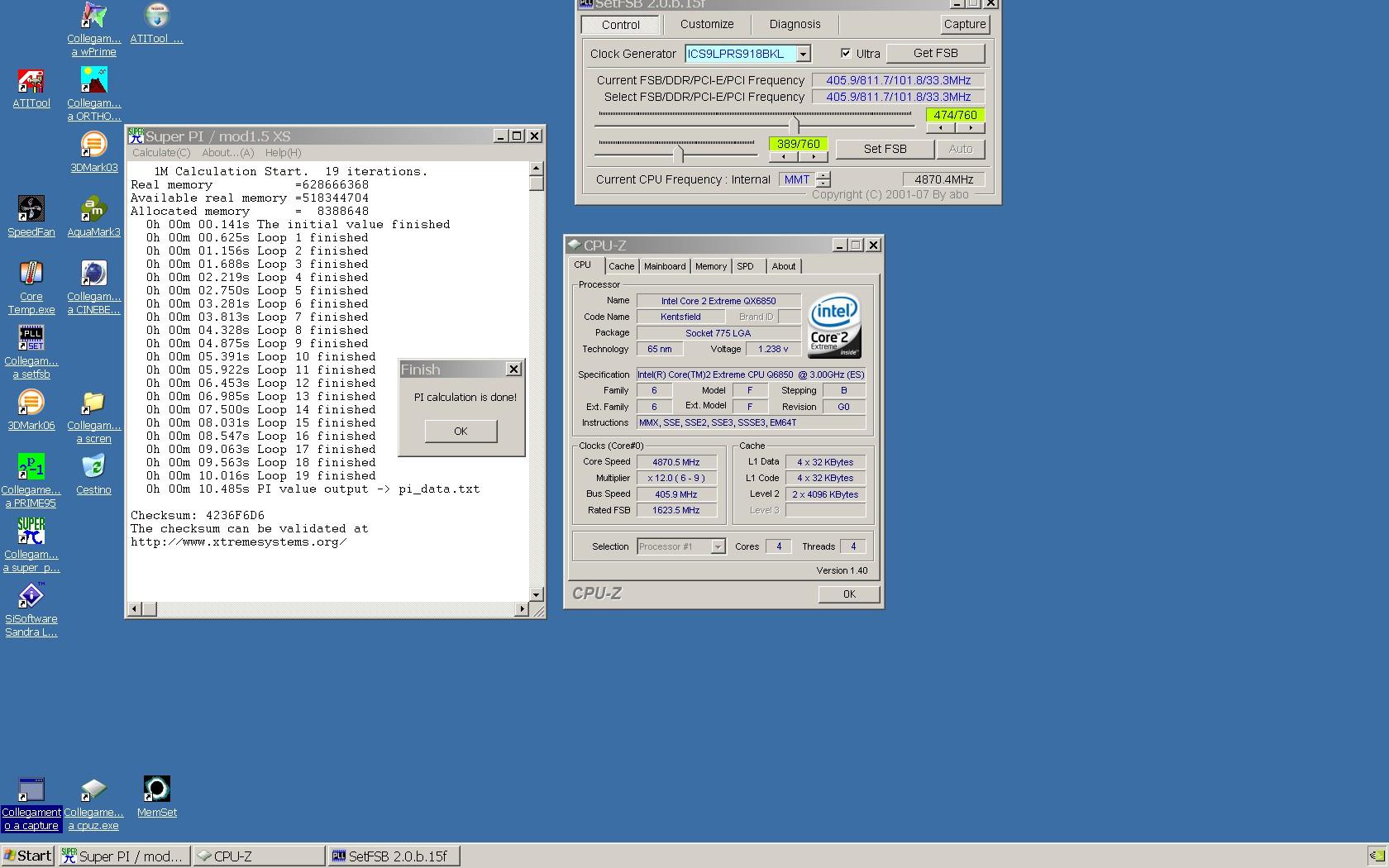Open the setfsb shortcut icon
Screen dimensions: 1389x868
pyautogui.click(x=31, y=338)
